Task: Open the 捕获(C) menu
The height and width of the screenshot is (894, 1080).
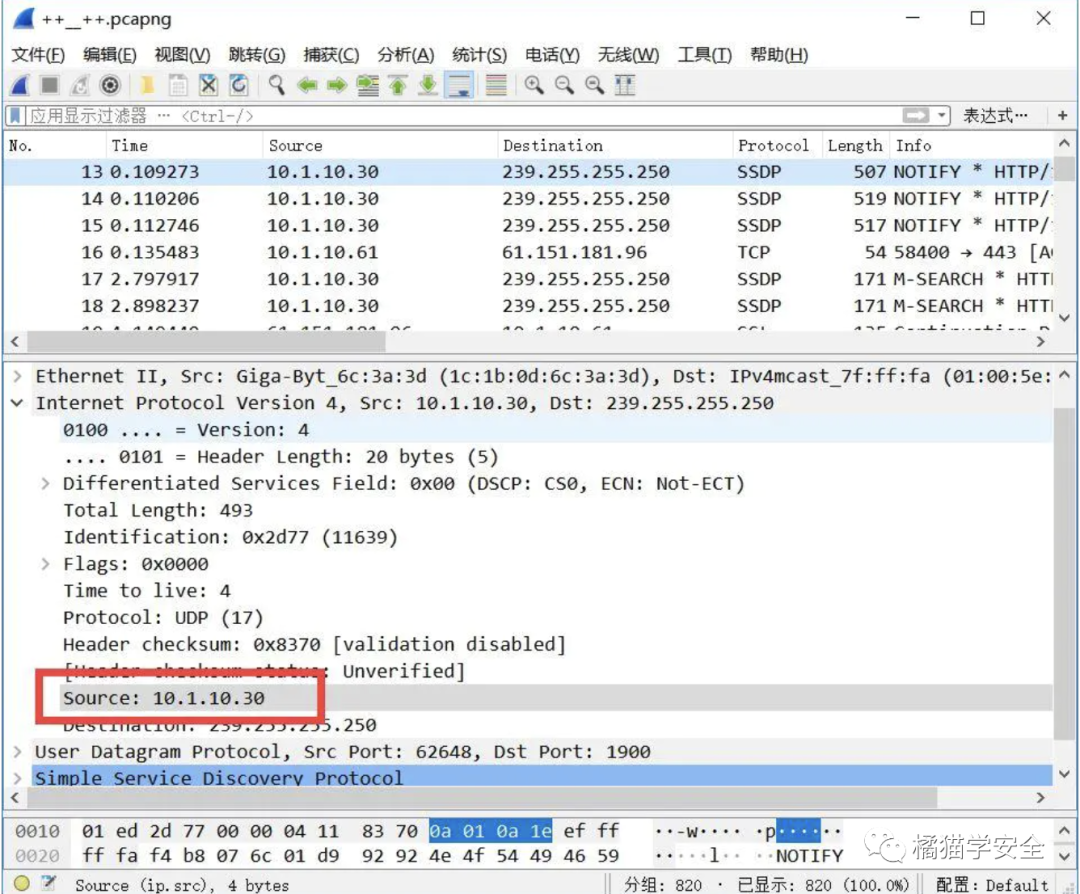Action: pyautogui.click(x=331, y=54)
